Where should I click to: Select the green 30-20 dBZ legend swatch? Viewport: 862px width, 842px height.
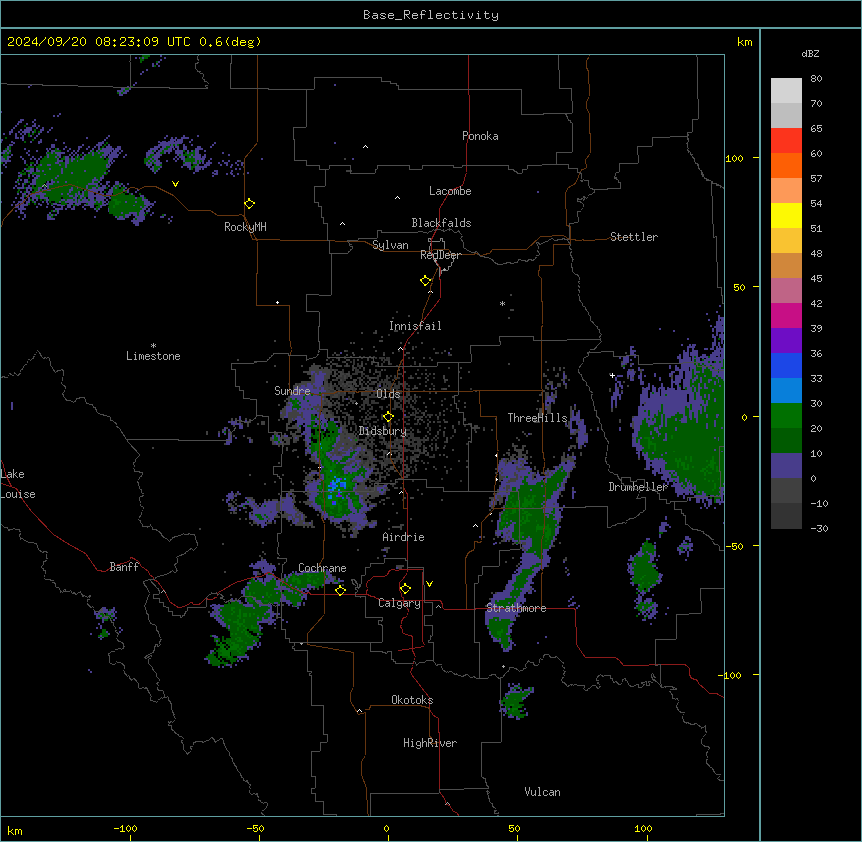(786, 416)
